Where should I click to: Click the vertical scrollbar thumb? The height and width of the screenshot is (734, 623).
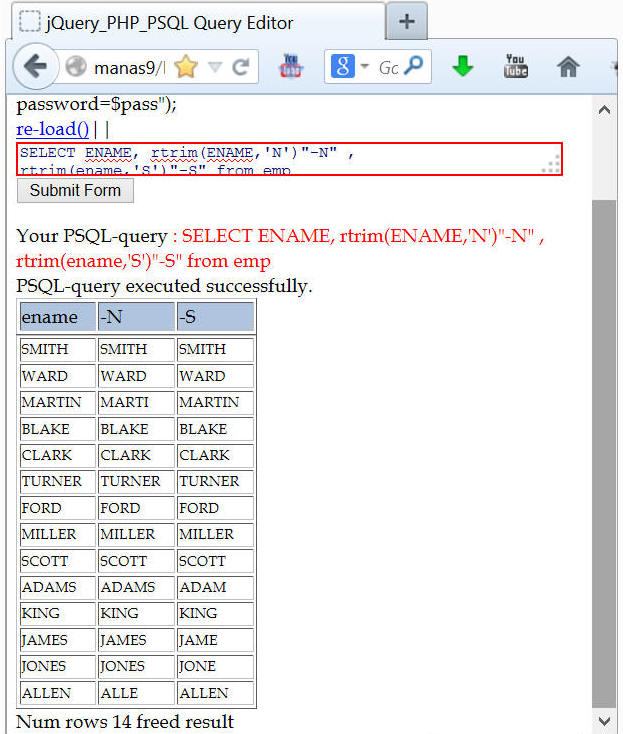(x=604, y=450)
